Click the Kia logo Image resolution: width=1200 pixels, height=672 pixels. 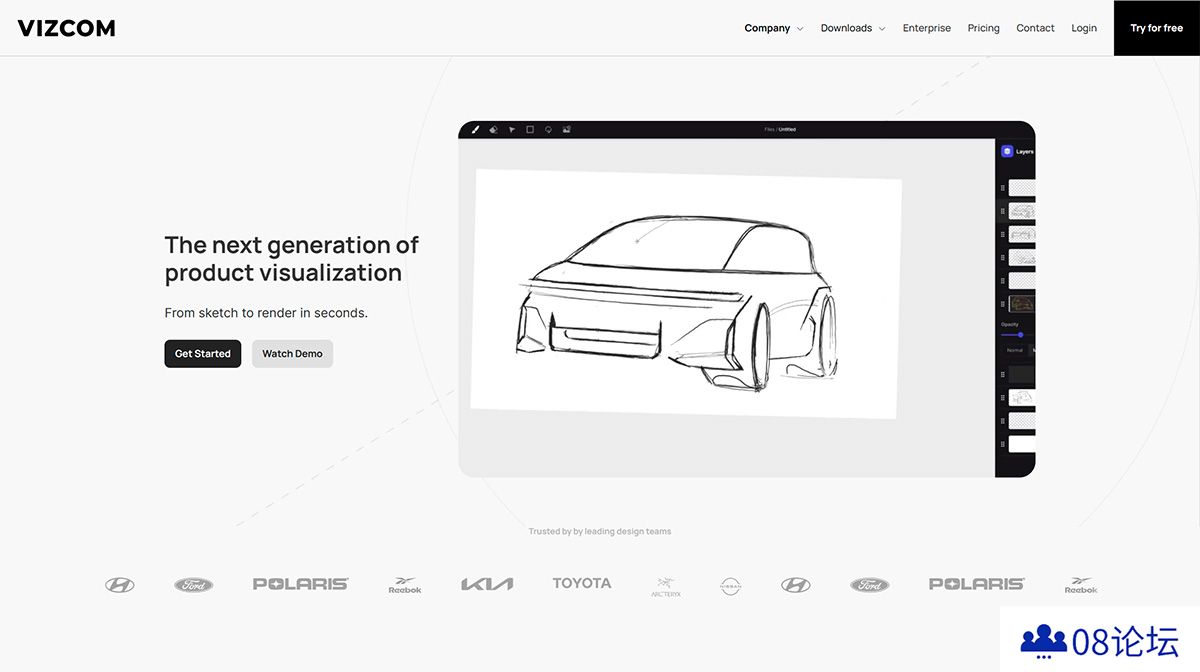(487, 584)
